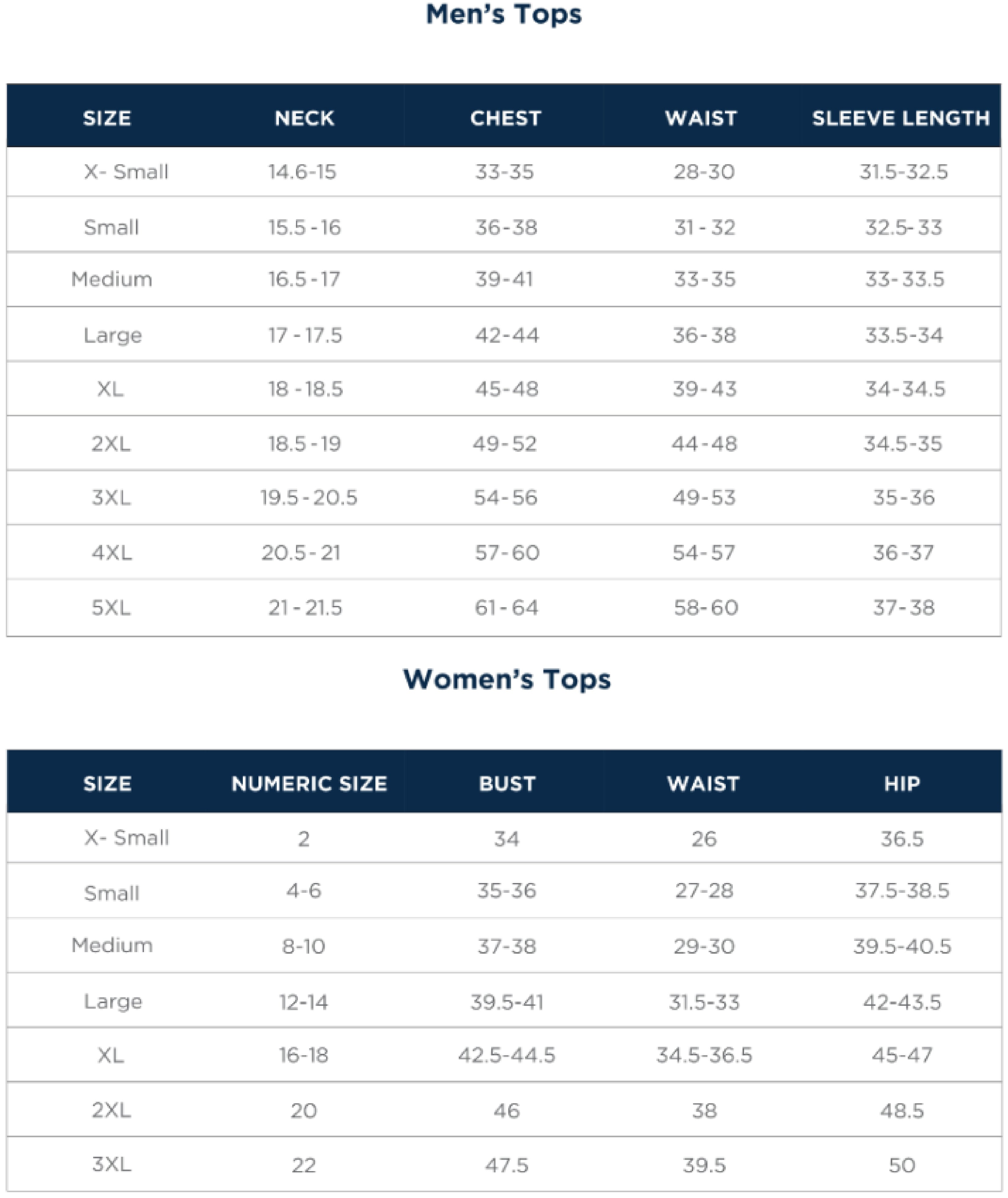1008x1198 pixels.
Task: Click women's bust value 42.5-44.5
Action: [x=507, y=1055]
